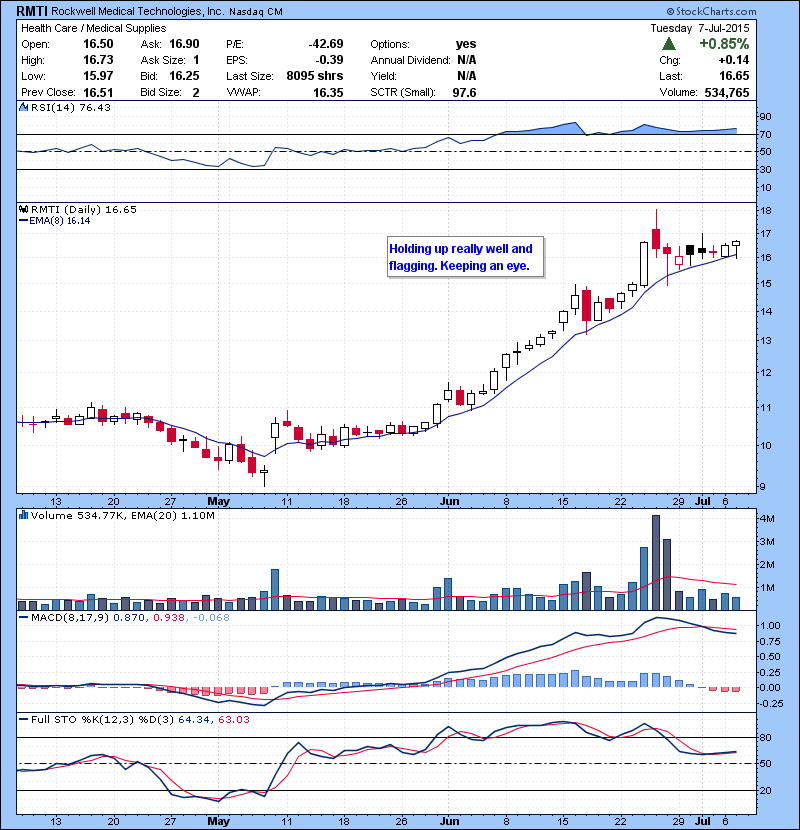This screenshot has height=830, width=800.
Task: Click the candlestick icon beside RMTI (Daily)
Action: [x=23, y=209]
